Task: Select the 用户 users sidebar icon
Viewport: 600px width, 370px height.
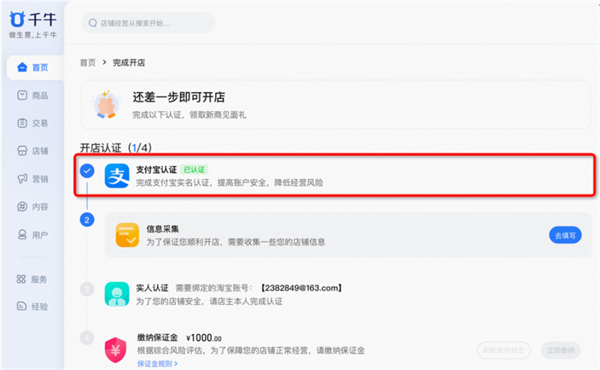Action: tap(22, 235)
